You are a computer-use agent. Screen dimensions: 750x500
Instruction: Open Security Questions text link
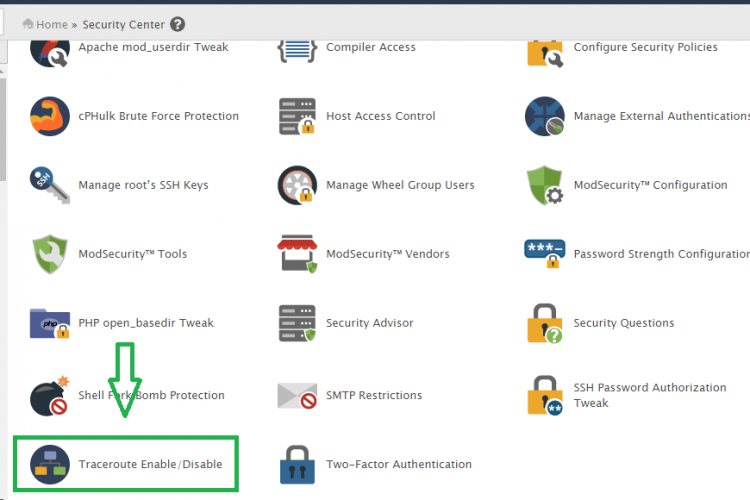[x=624, y=323]
